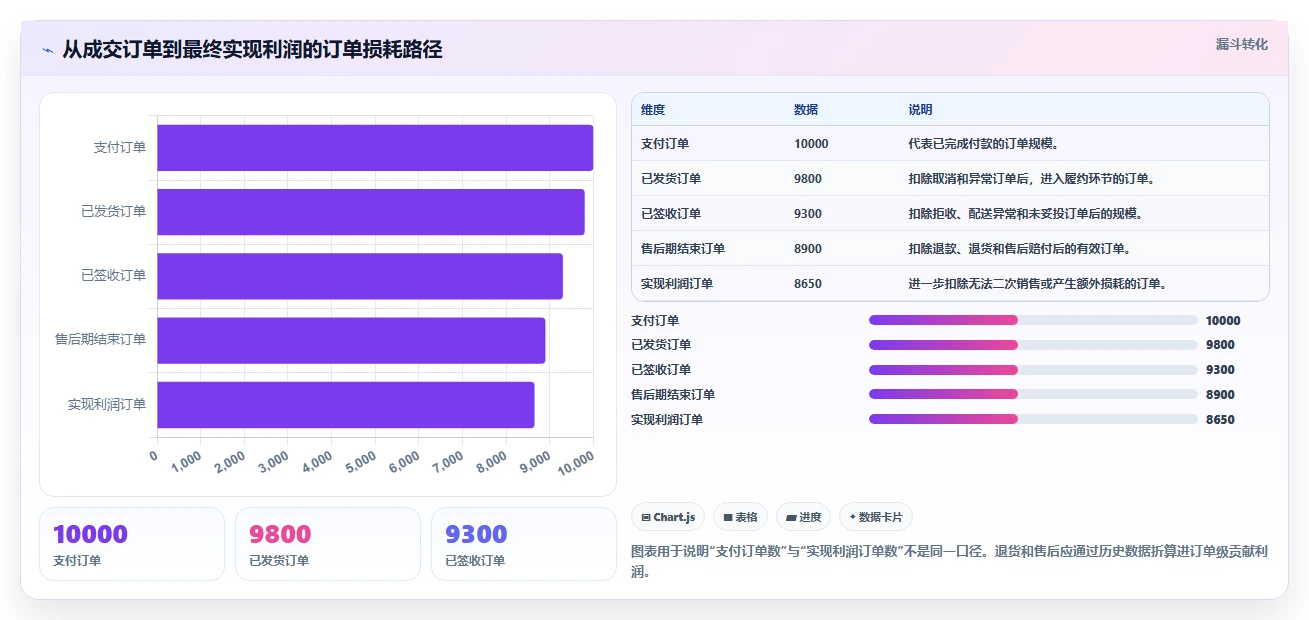The height and width of the screenshot is (620, 1309).
Task: Click the 10000 value beside the progress bar
Action: point(1223,320)
